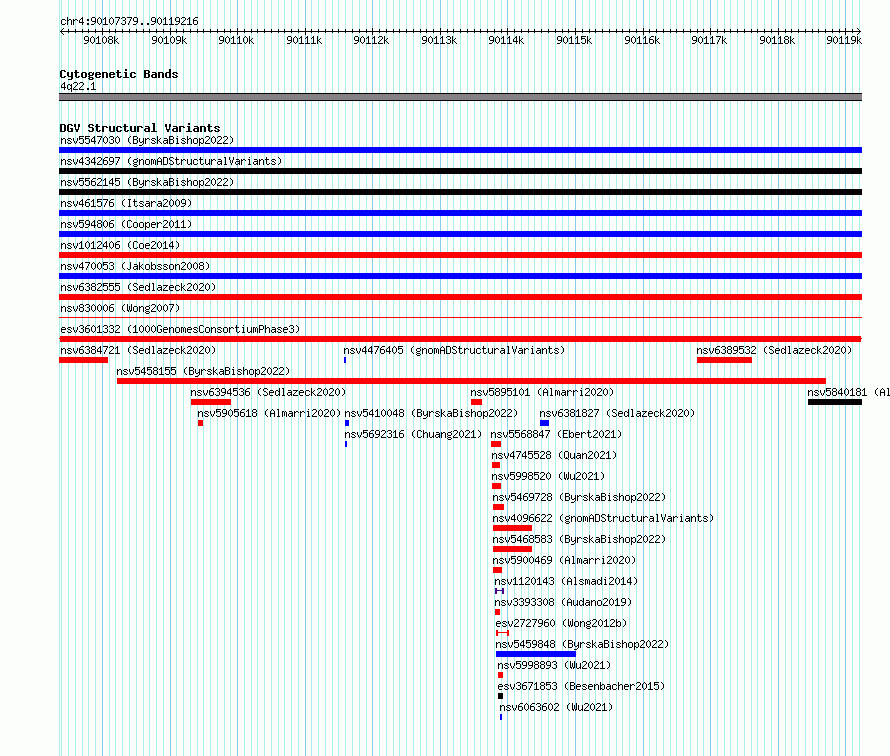This screenshot has width=890, height=756.
Task: Open nsv6381827 (Sedlazeck2020) label
Action: click(x=617, y=413)
